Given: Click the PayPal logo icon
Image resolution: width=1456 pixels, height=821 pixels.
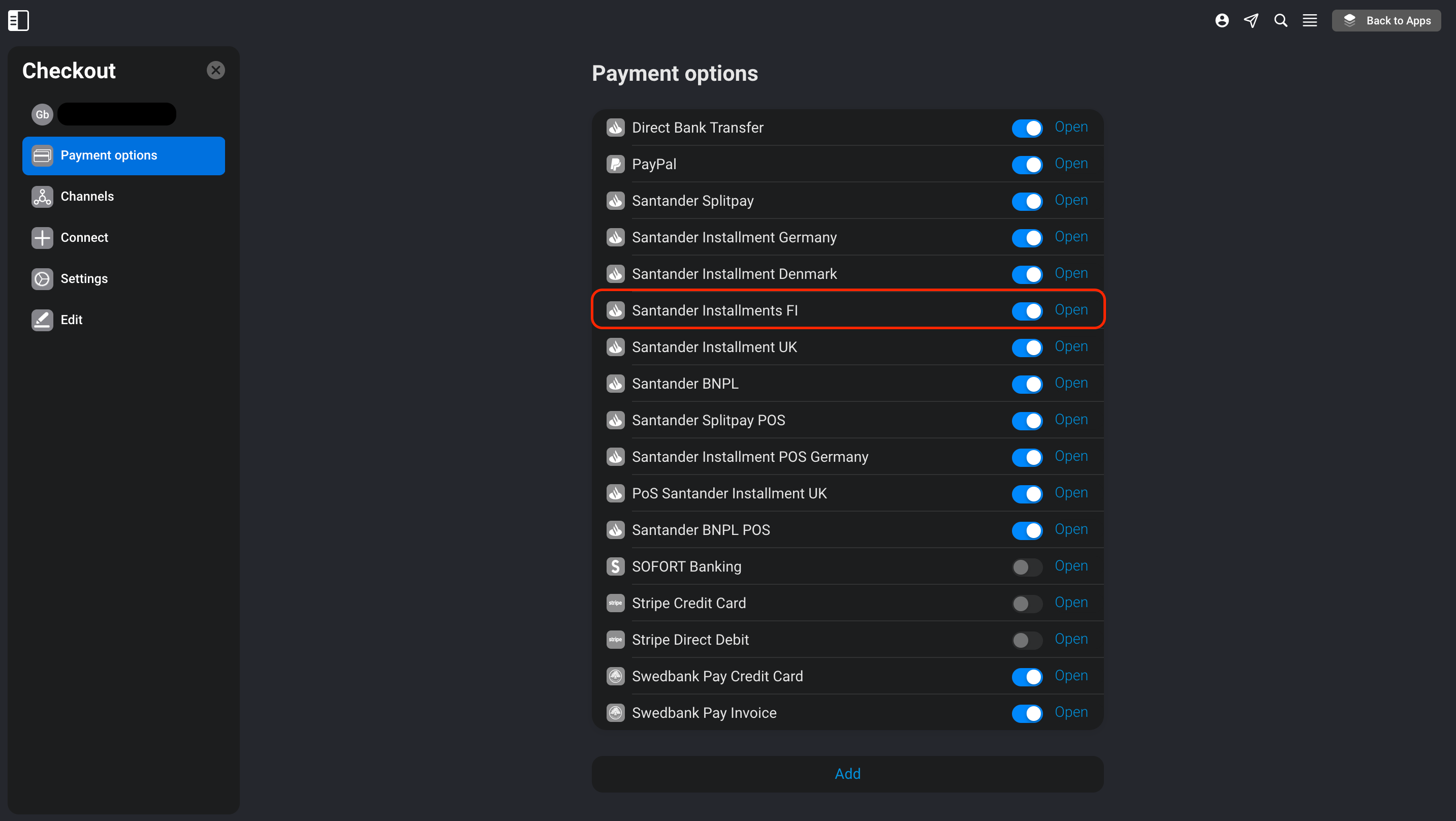Looking at the screenshot, I should pos(616,164).
